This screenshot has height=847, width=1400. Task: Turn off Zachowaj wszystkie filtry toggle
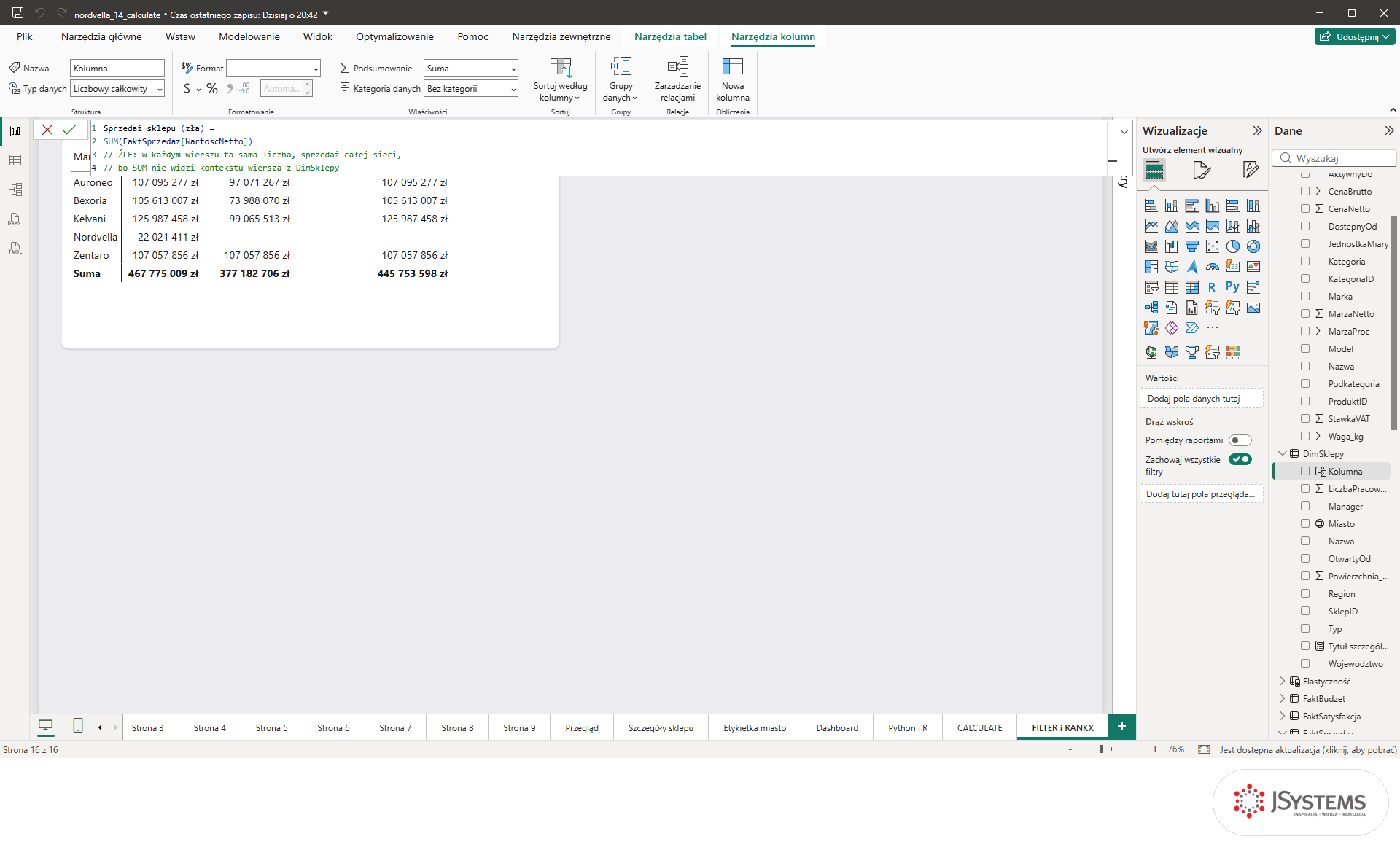click(x=1240, y=459)
